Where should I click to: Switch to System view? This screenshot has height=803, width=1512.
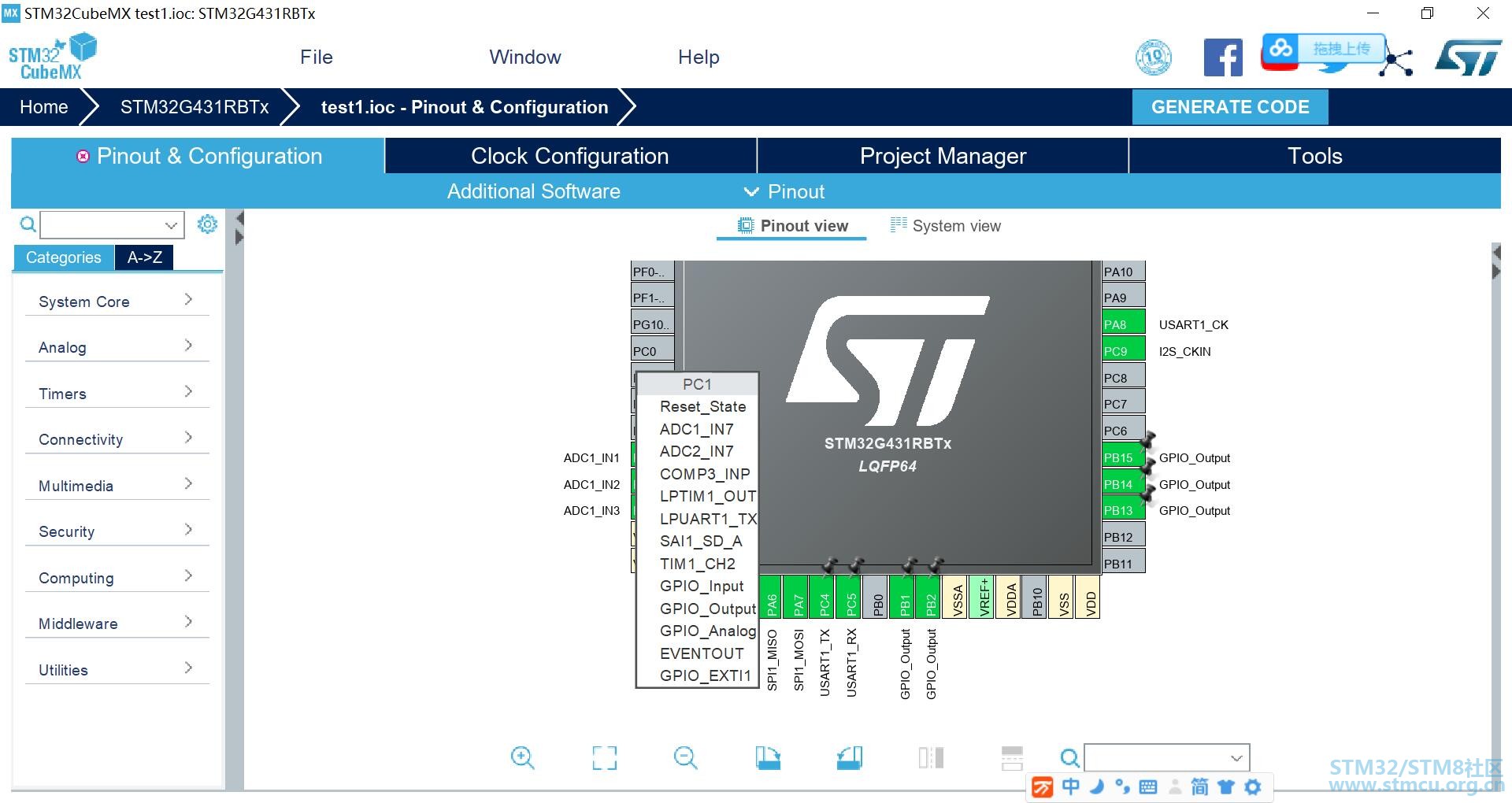946,226
